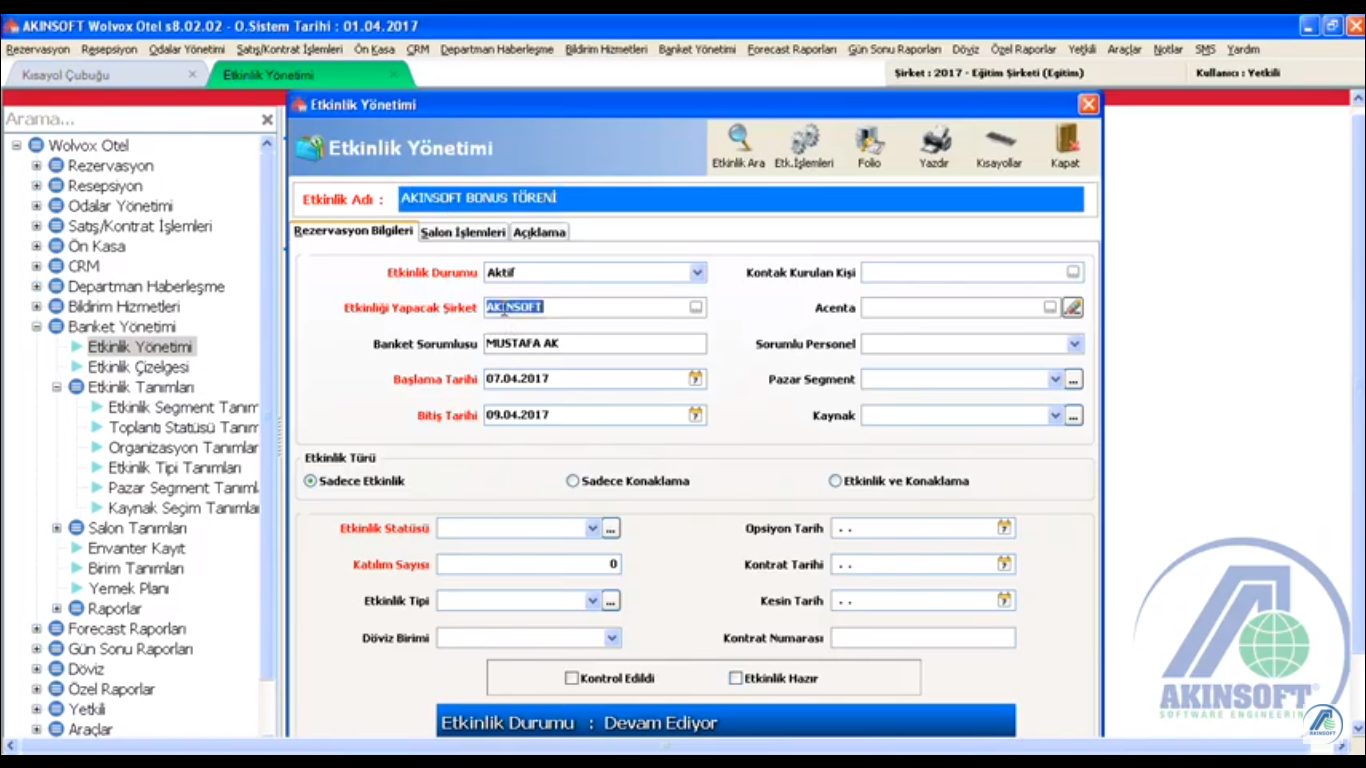1366x768 pixels.
Task: Click the Kontrat Numarası input field
Action: [923, 637]
